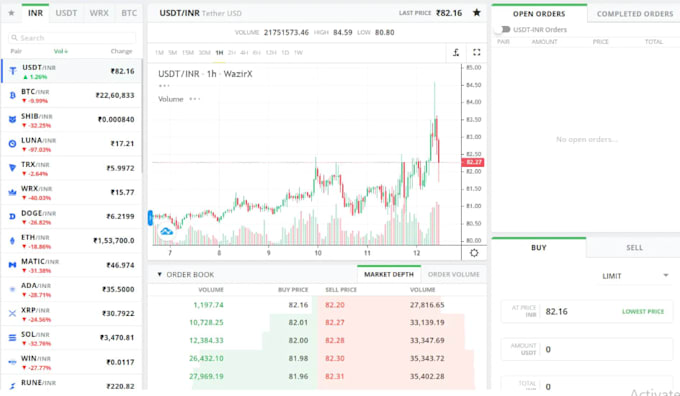Click the LOWEST PRICE link
The height and width of the screenshot is (396, 680).
(643, 311)
